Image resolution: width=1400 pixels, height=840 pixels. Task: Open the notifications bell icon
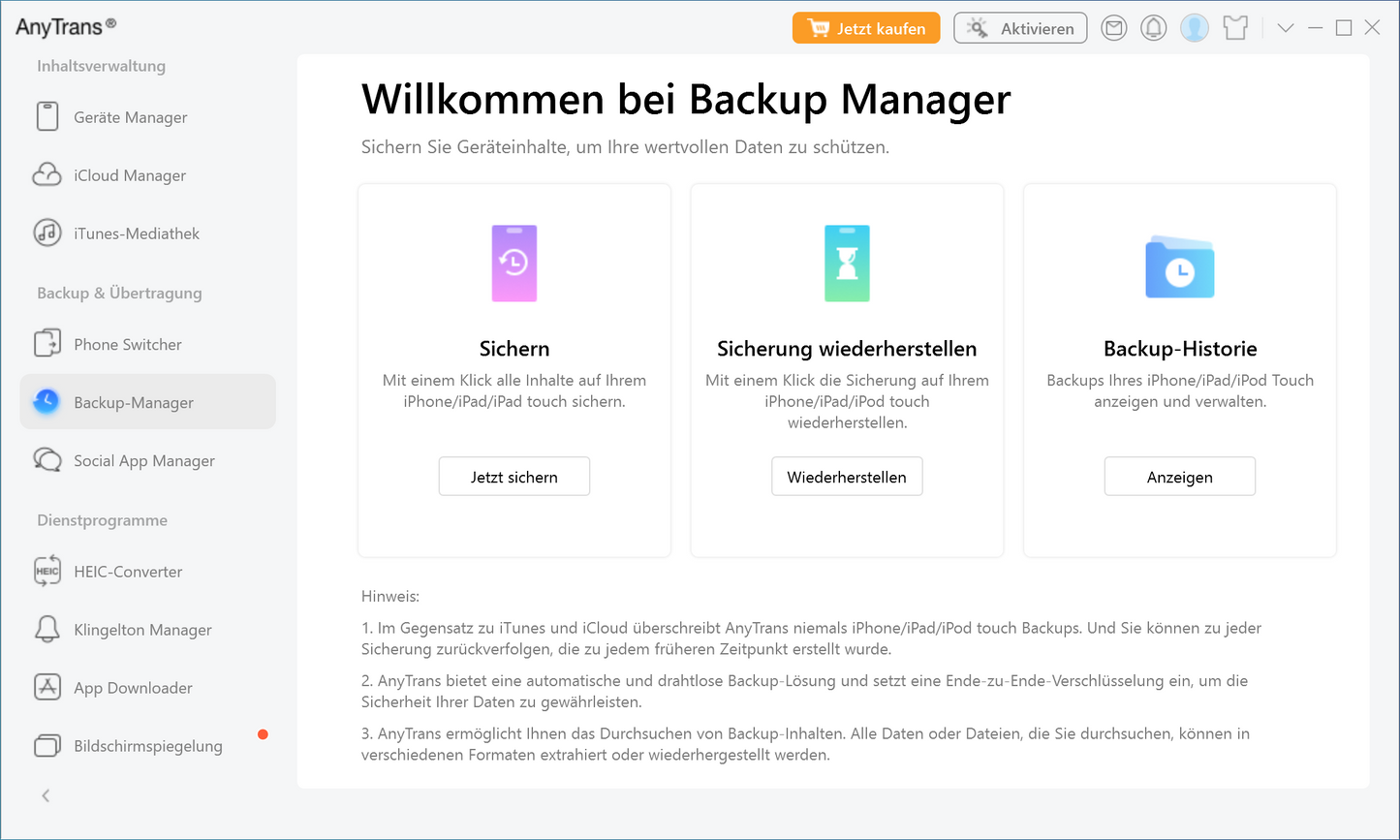[x=1153, y=28]
